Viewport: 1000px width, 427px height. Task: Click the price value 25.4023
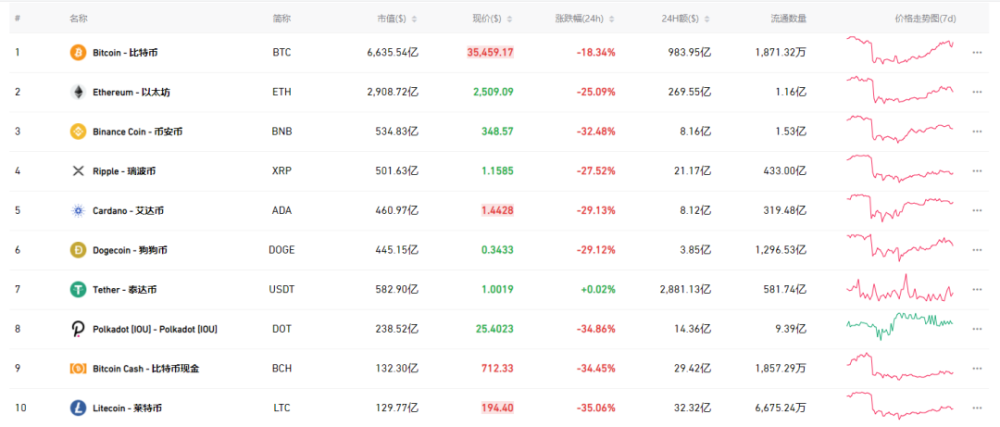tap(495, 329)
